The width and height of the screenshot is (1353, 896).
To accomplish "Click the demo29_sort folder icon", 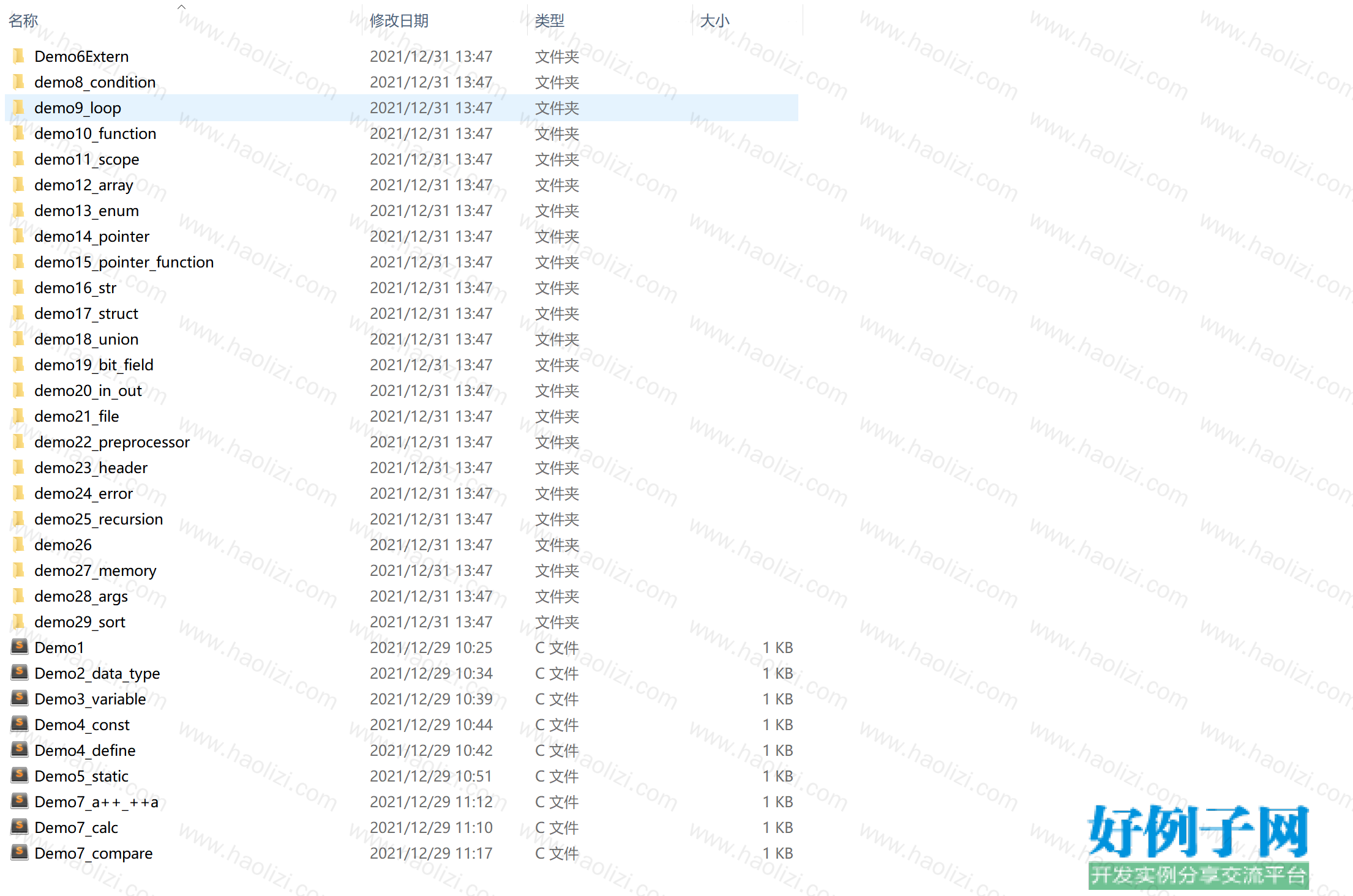I will (x=19, y=622).
